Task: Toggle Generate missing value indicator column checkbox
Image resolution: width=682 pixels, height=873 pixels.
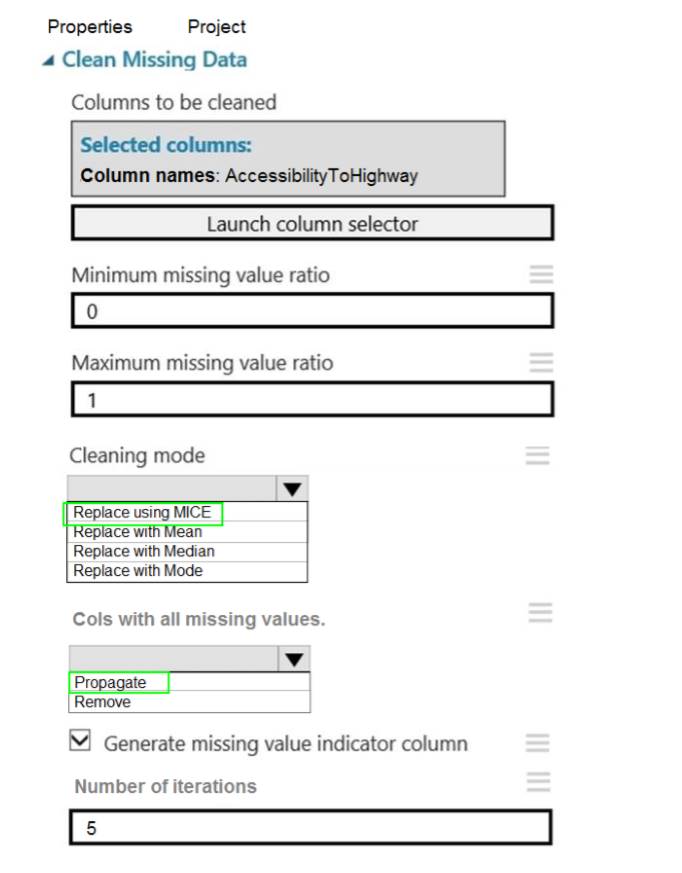Action: point(80,741)
